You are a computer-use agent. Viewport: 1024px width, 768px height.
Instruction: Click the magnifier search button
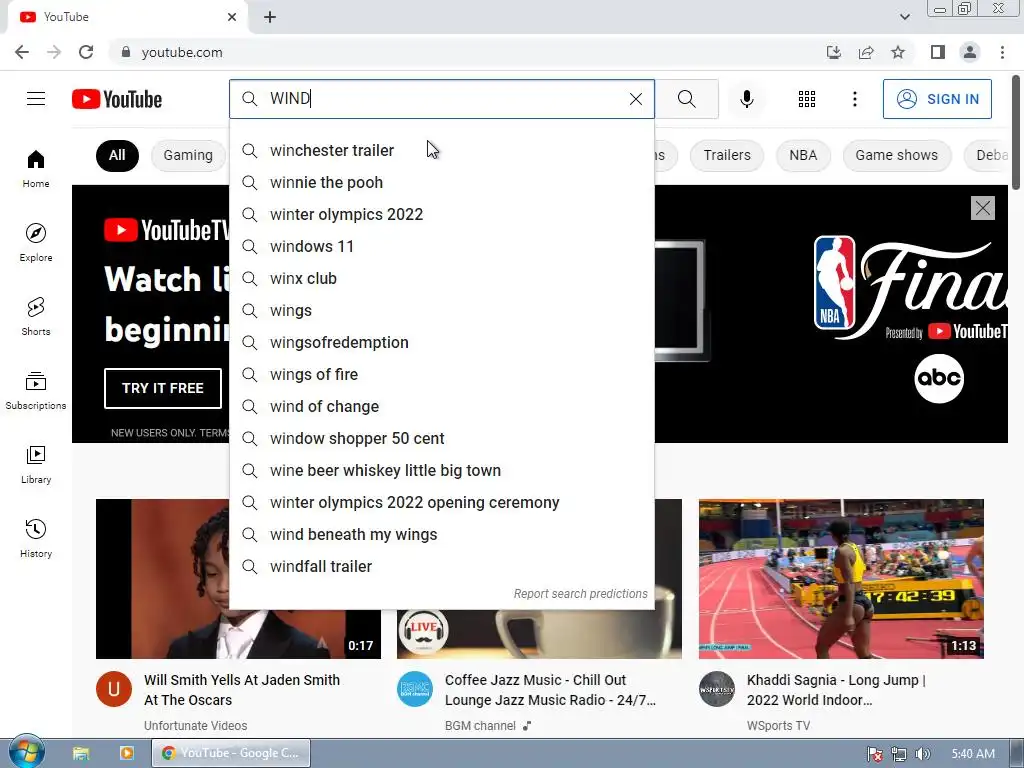pos(686,99)
